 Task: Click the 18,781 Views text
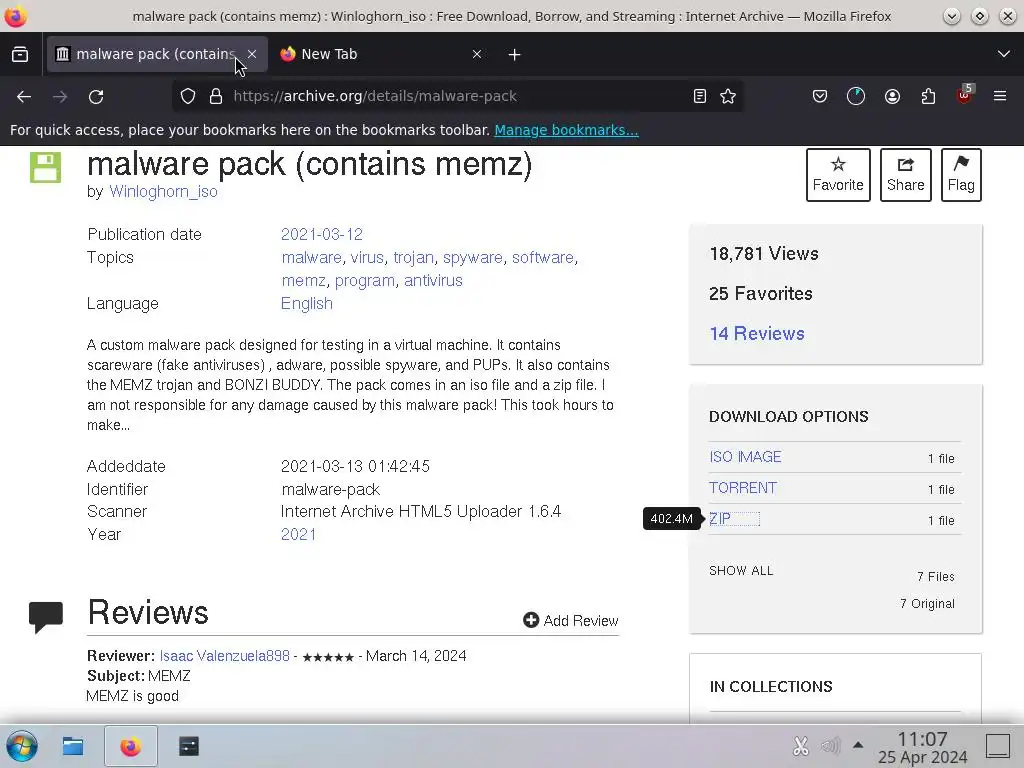pos(763,253)
